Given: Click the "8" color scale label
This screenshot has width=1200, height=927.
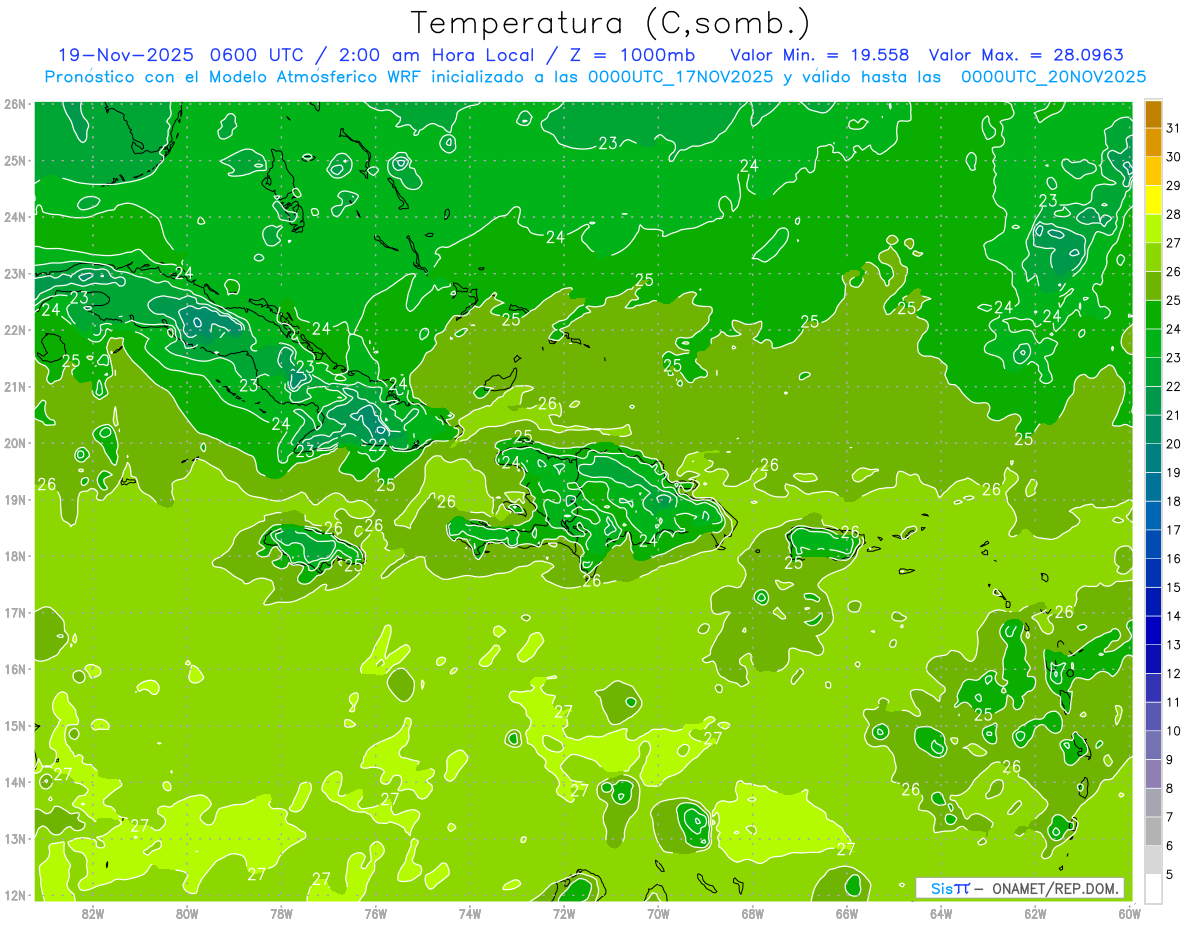Looking at the screenshot, I should (1171, 788).
